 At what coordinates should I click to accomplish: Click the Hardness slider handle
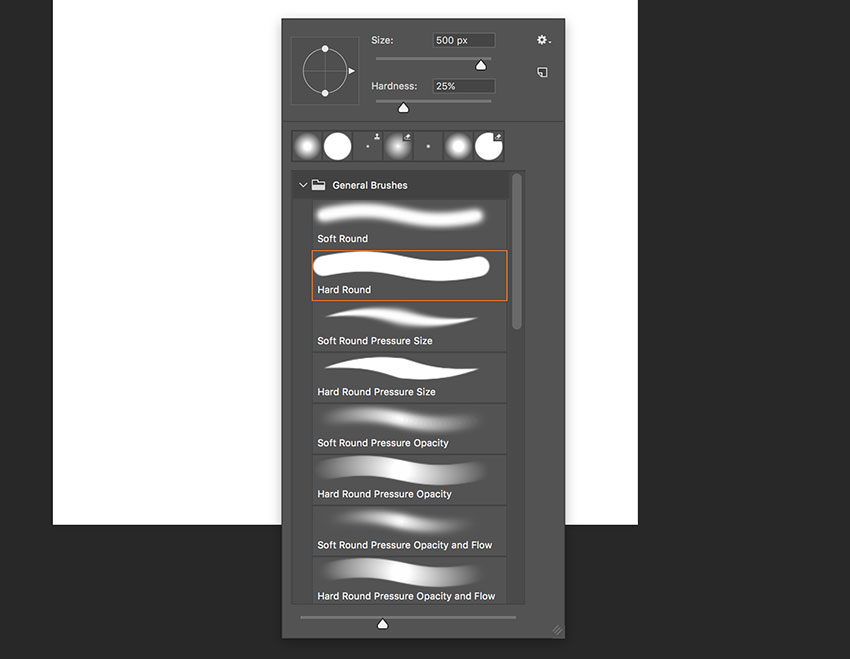click(x=403, y=108)
